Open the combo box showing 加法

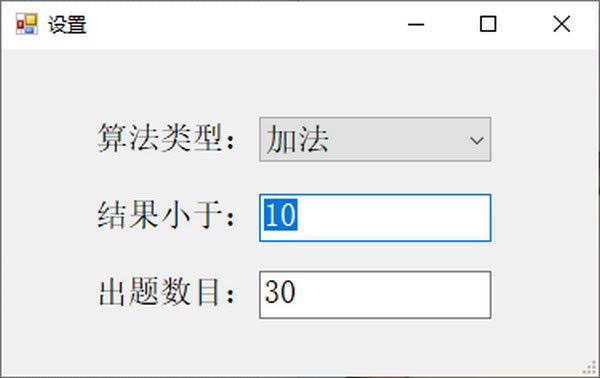tap(375, 139)
